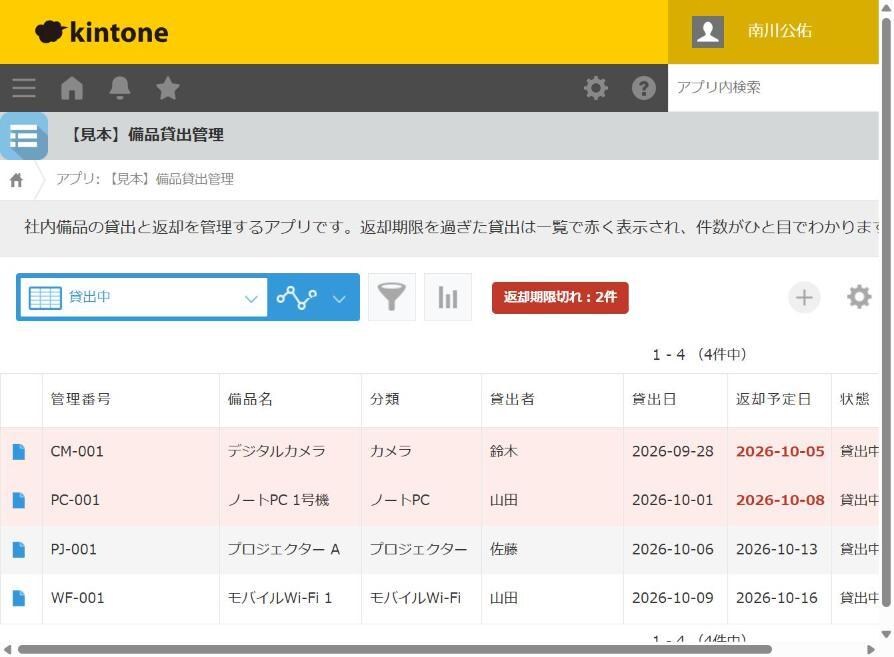This screenshot has width=894, height=657.
Task: Click the 【見本】備品貸出管理 app title
Action: pos(147,135)
